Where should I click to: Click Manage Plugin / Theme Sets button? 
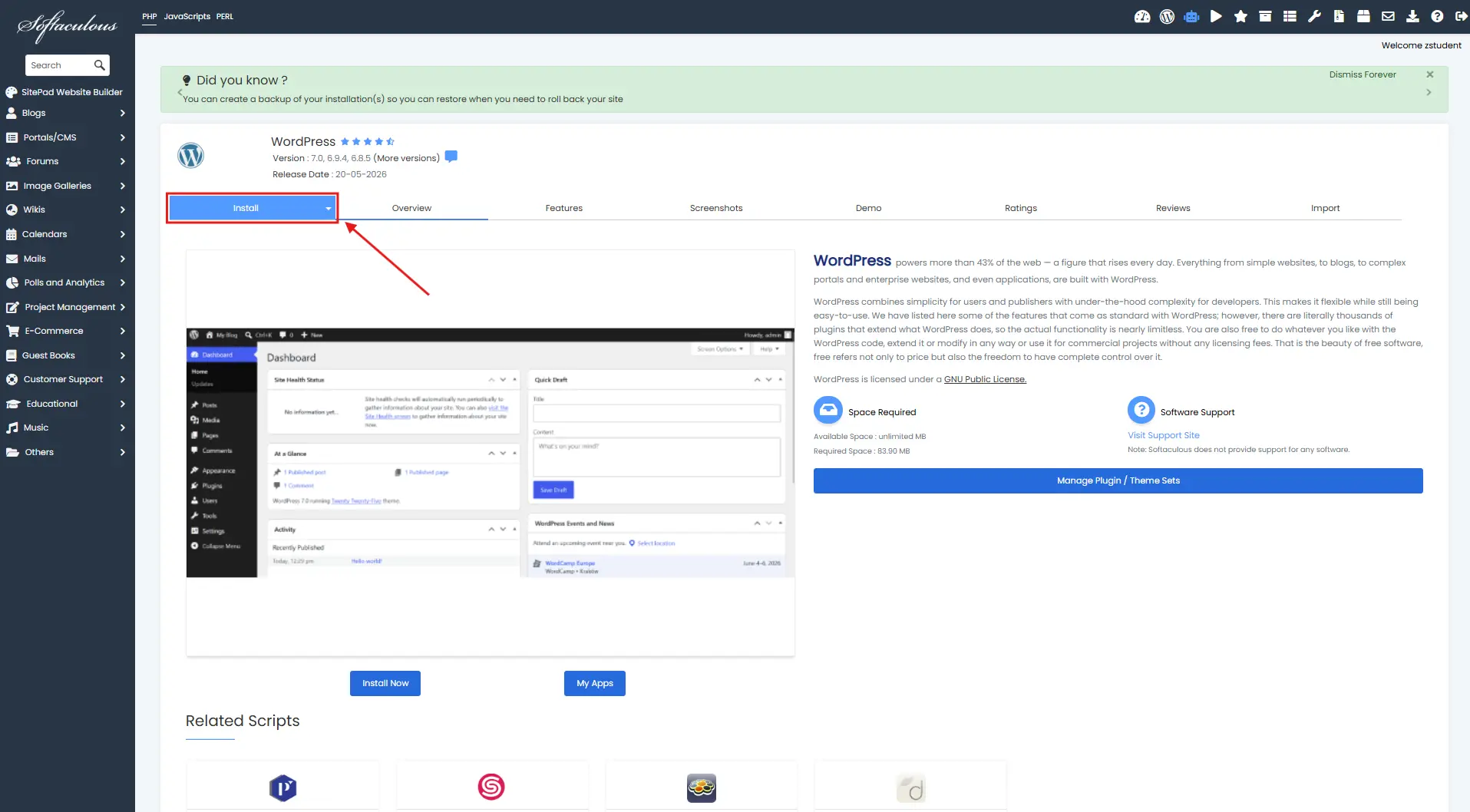(1118, 480)
